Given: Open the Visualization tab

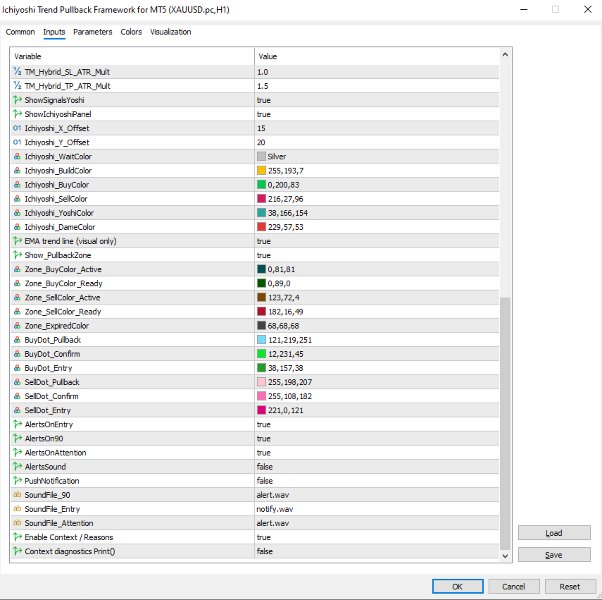Looking at the screenshot, I should (170, 32).
